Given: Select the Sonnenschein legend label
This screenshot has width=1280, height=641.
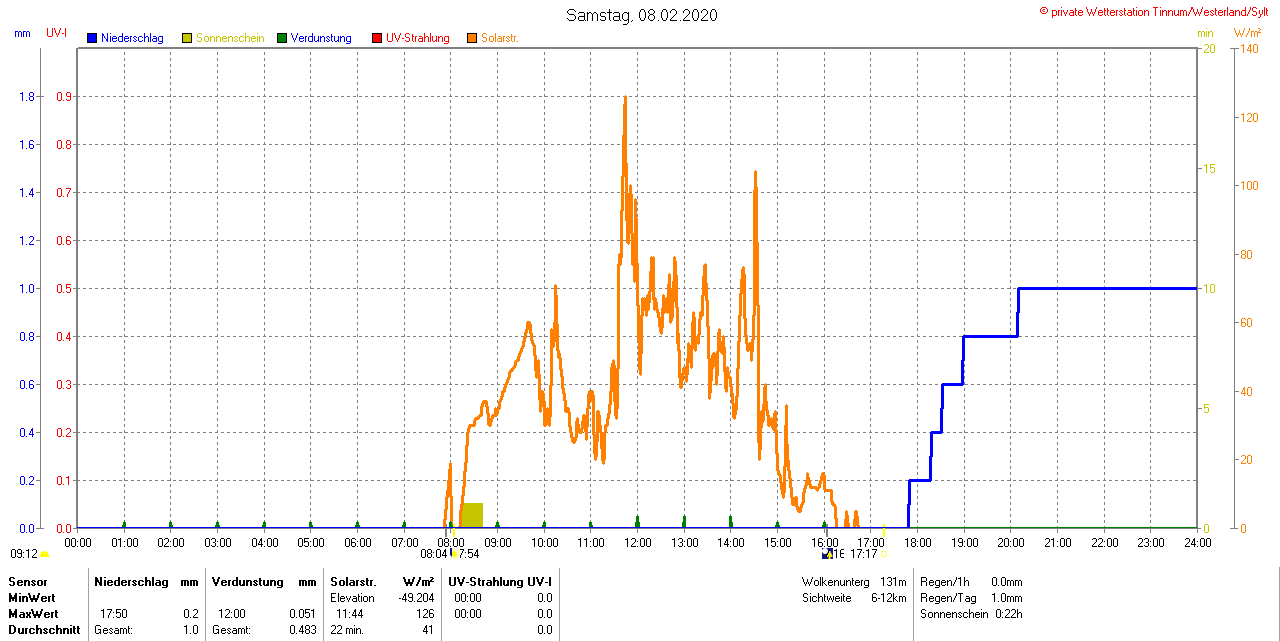Looking at the screenshot, I should (230, 38).
